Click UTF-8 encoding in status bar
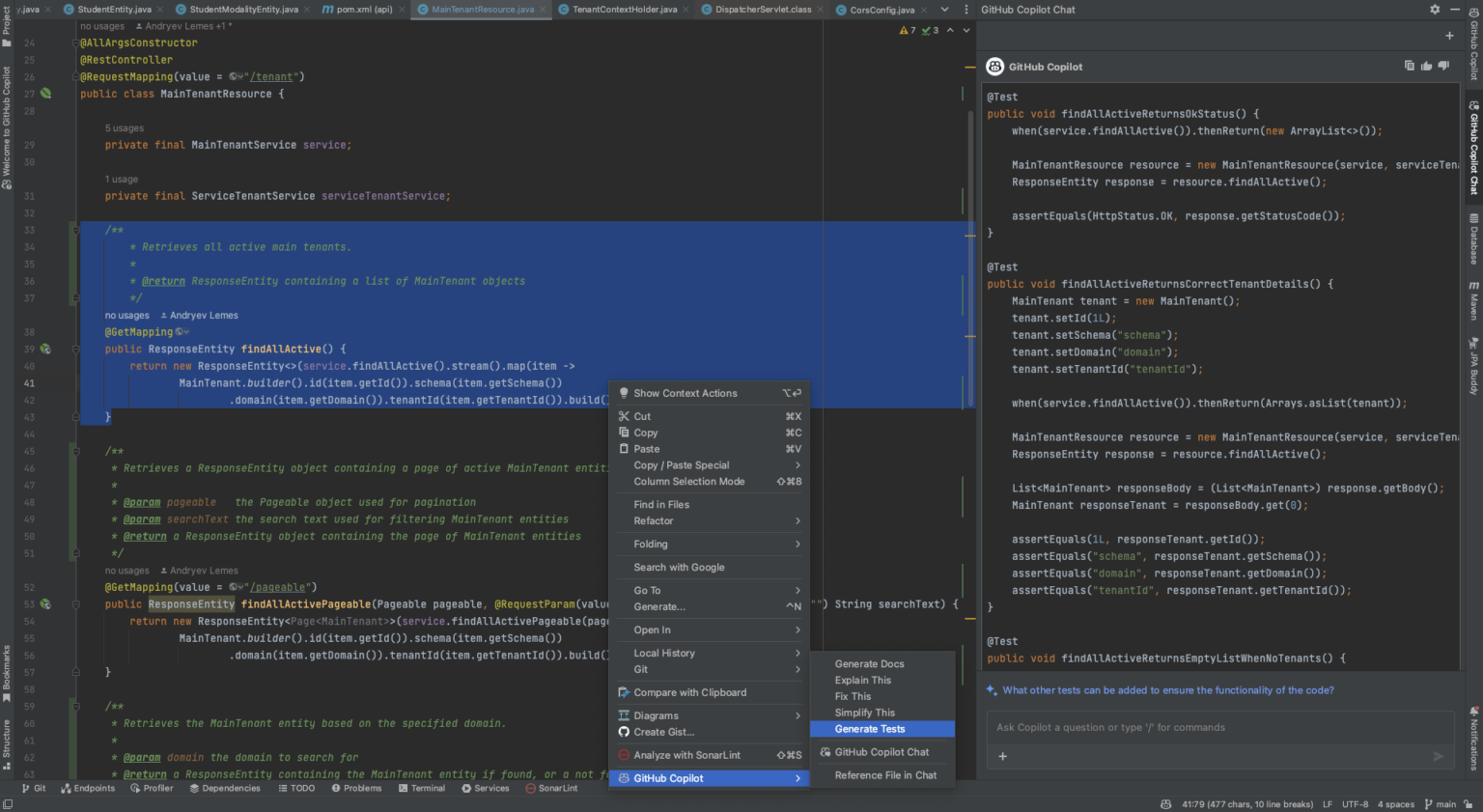 [1355, 804]
